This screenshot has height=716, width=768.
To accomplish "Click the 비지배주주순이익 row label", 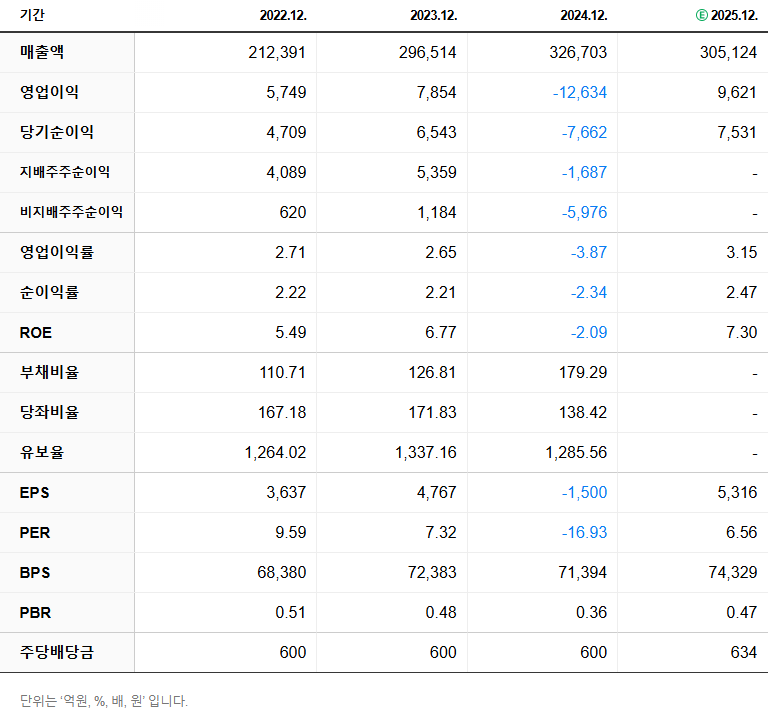I will 71,212.
